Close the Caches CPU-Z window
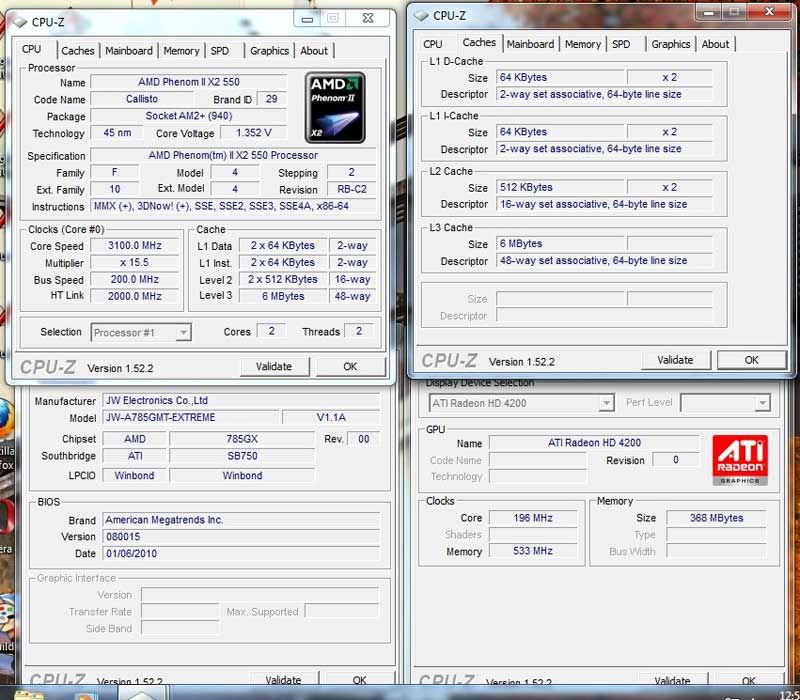 (x=769, y=11)
